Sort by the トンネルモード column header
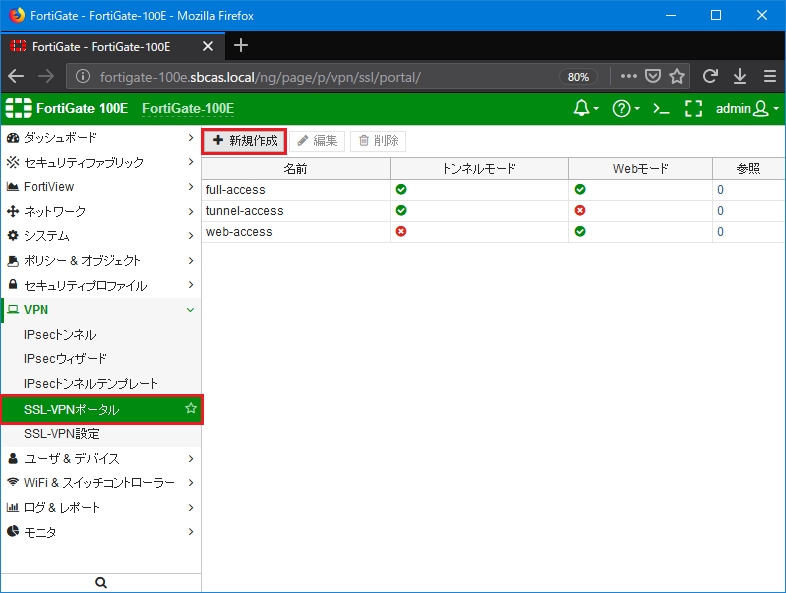This screenshot has width=786, height=593. coord(479,168)
